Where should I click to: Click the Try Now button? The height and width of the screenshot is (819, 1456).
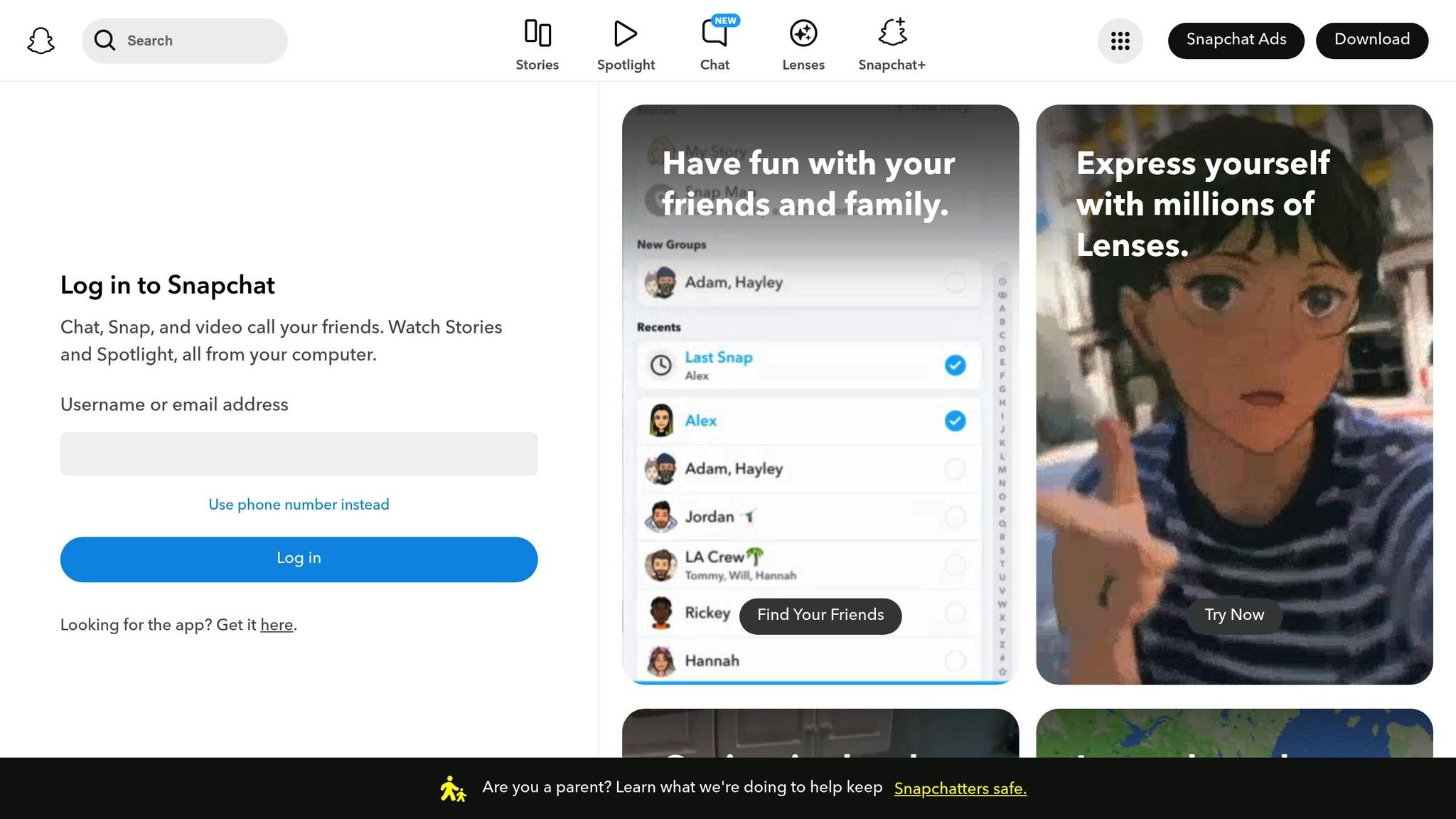1234,616
